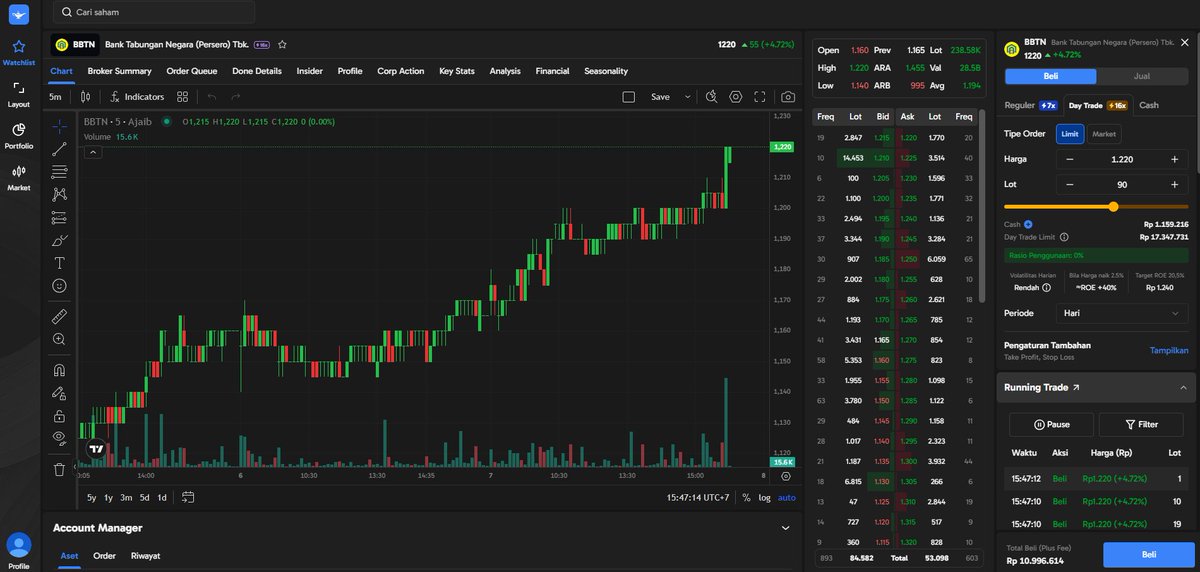Switch to the Done Details tab

(x=257, y=71)
